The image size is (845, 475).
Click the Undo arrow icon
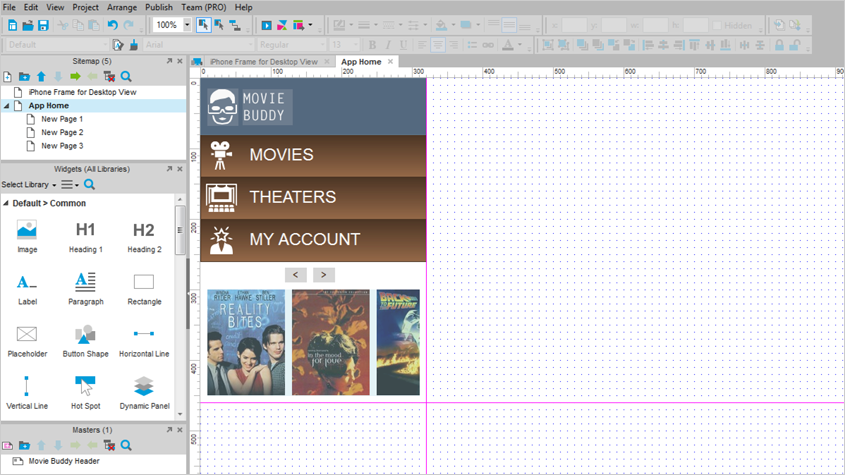113,25
